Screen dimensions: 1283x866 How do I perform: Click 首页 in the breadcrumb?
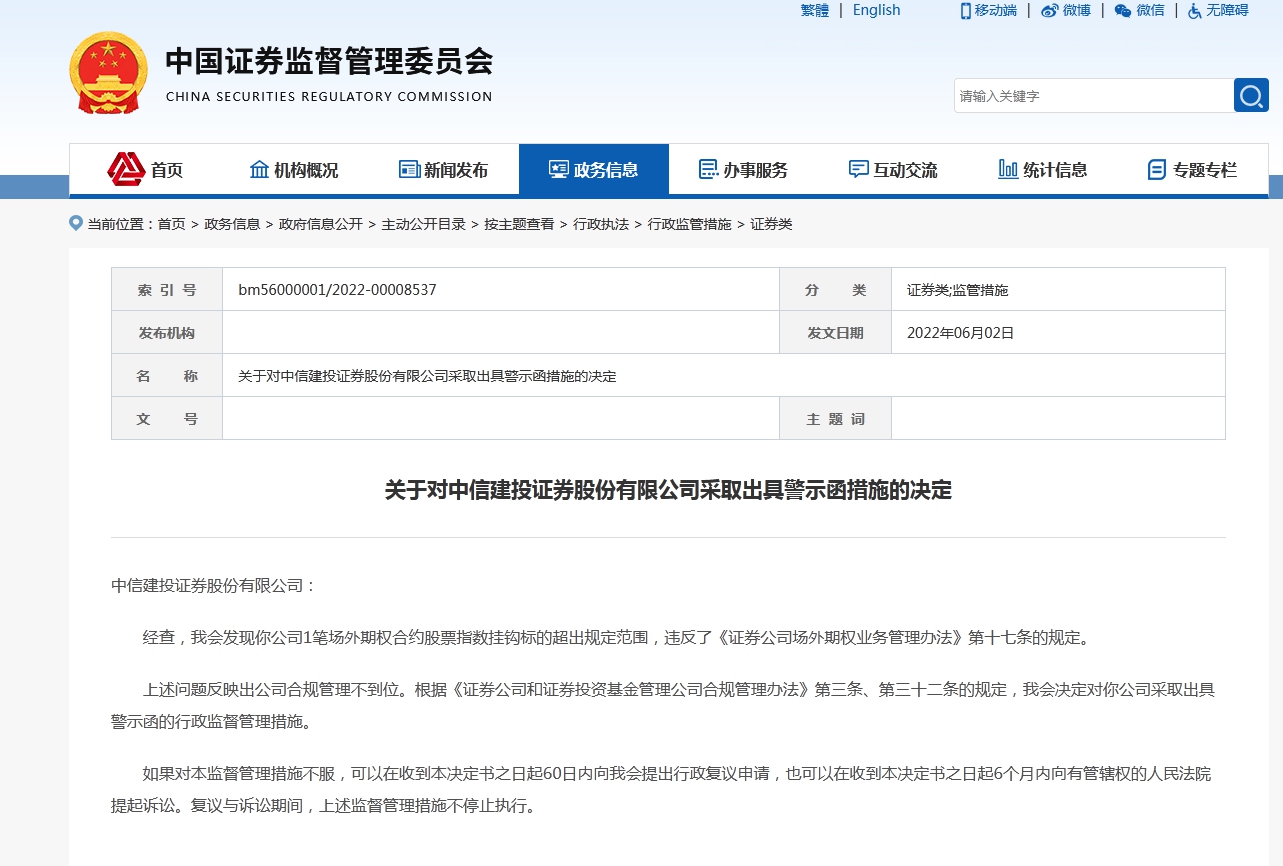coord(172,224)
